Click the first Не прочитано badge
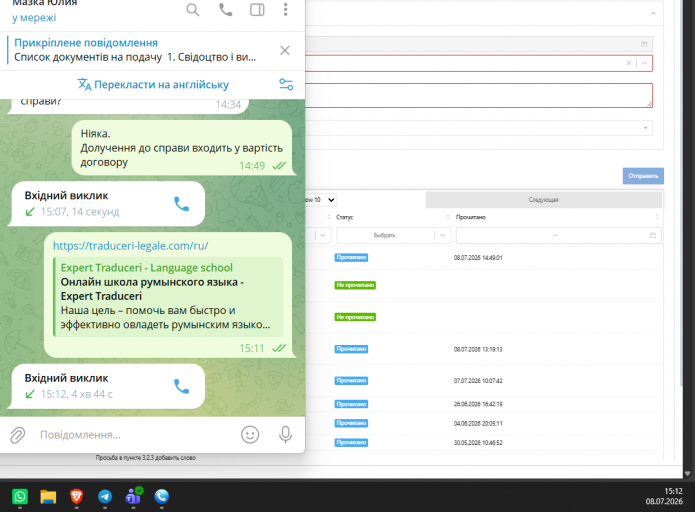 pyautogui.click(x=355, y=285)
